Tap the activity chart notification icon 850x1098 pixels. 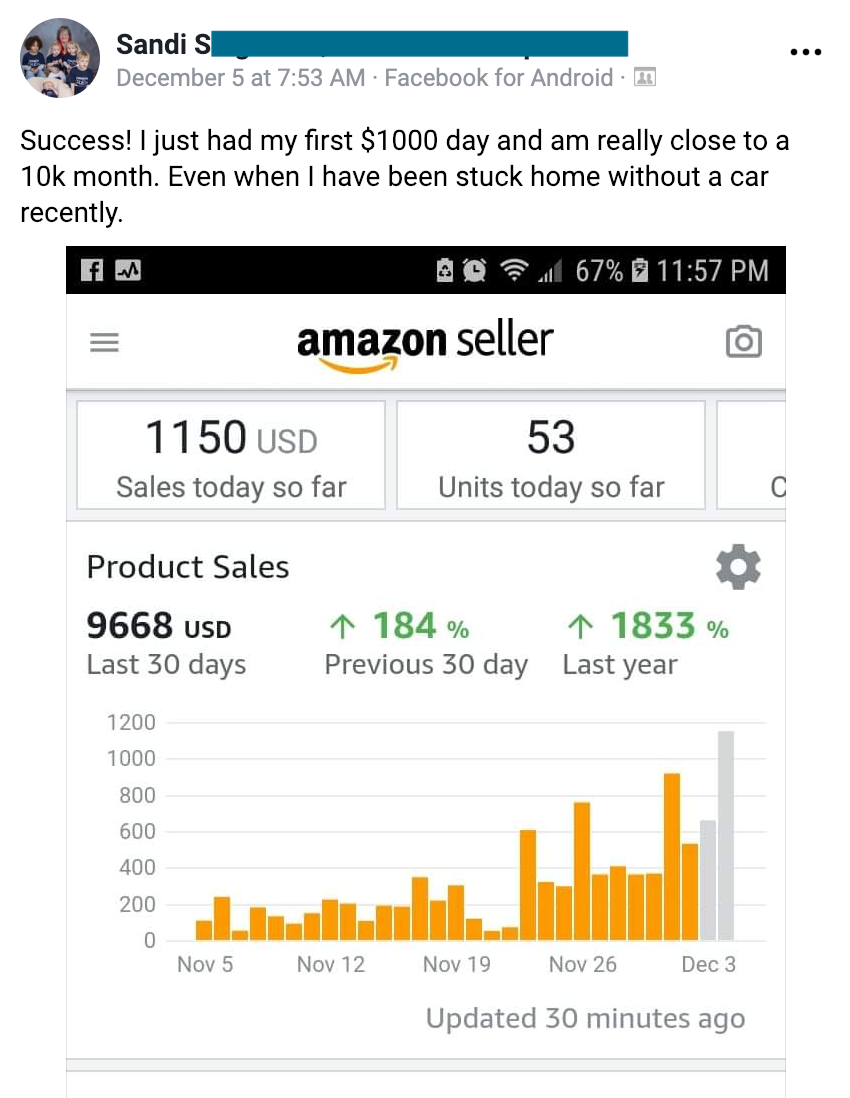pyautogui.click(x=126, y=271)
